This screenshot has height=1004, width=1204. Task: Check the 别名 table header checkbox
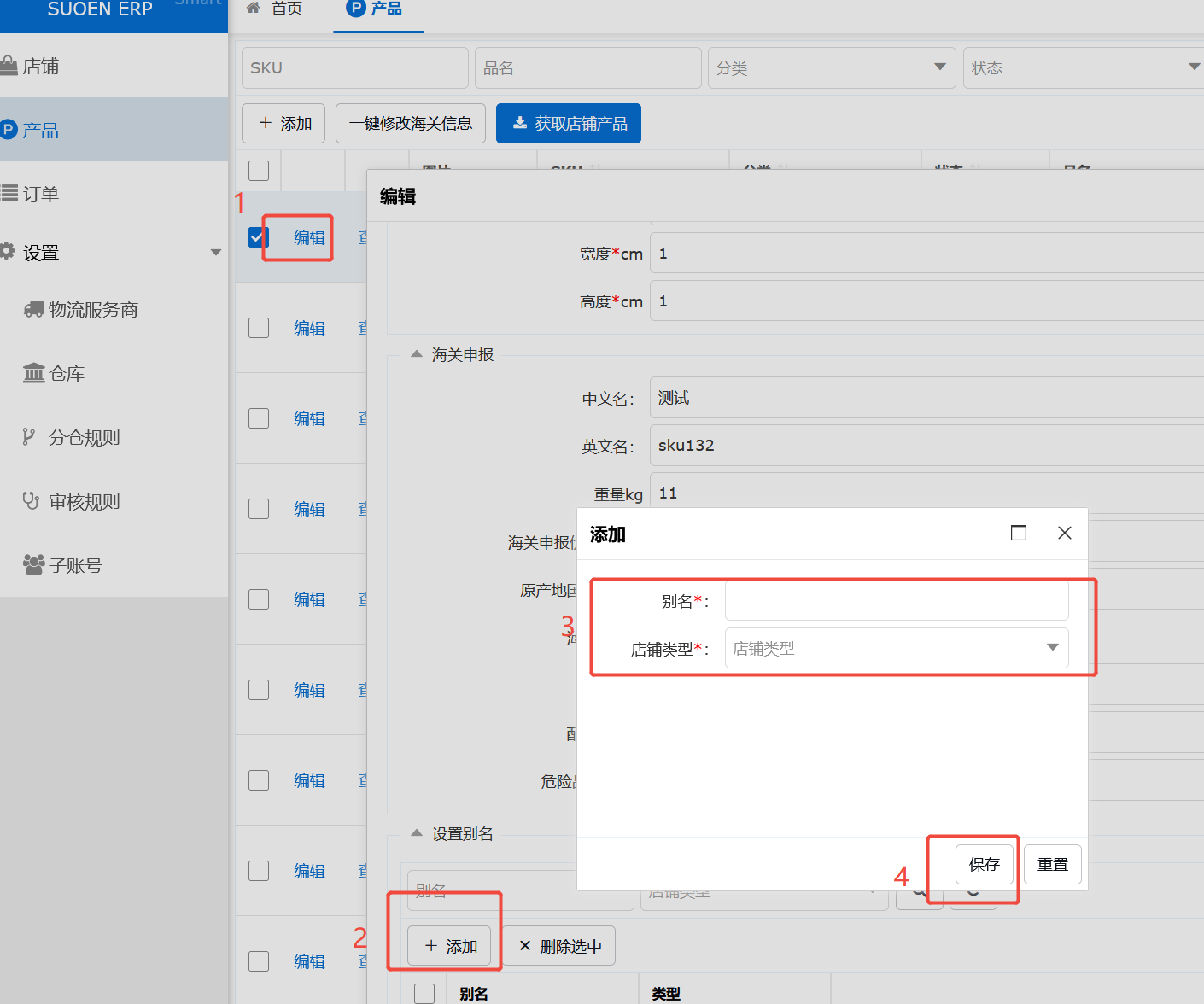point(424,993)
